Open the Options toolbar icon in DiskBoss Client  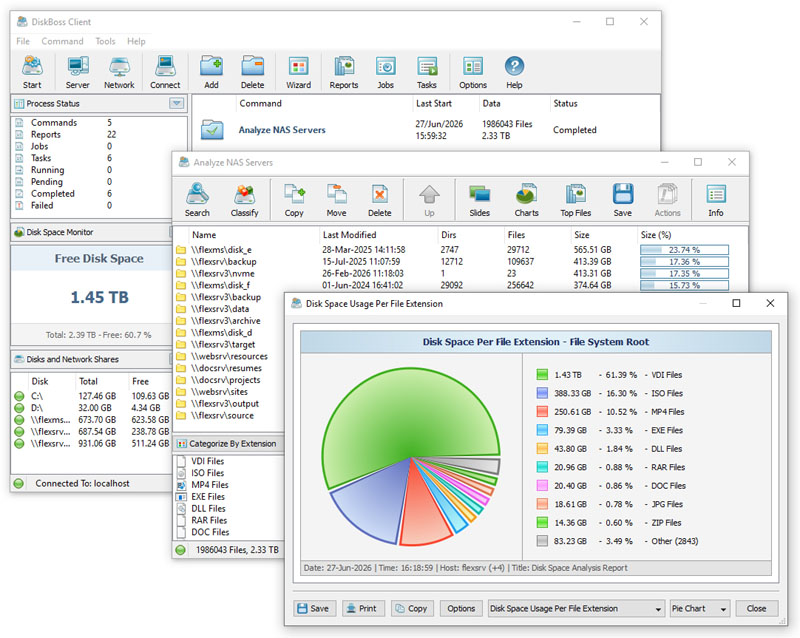coord(473,72)
